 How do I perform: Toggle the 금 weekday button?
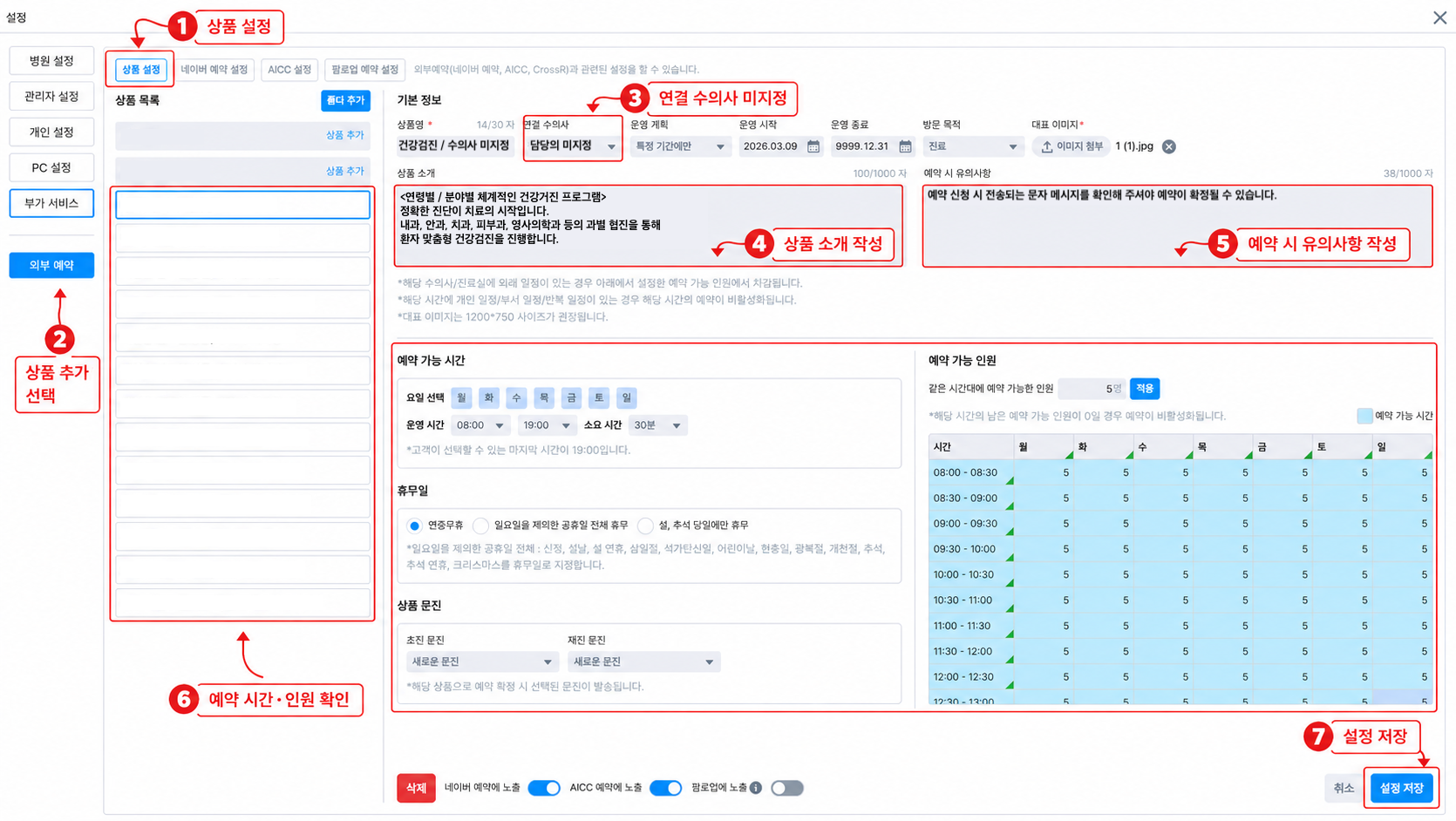571,398
